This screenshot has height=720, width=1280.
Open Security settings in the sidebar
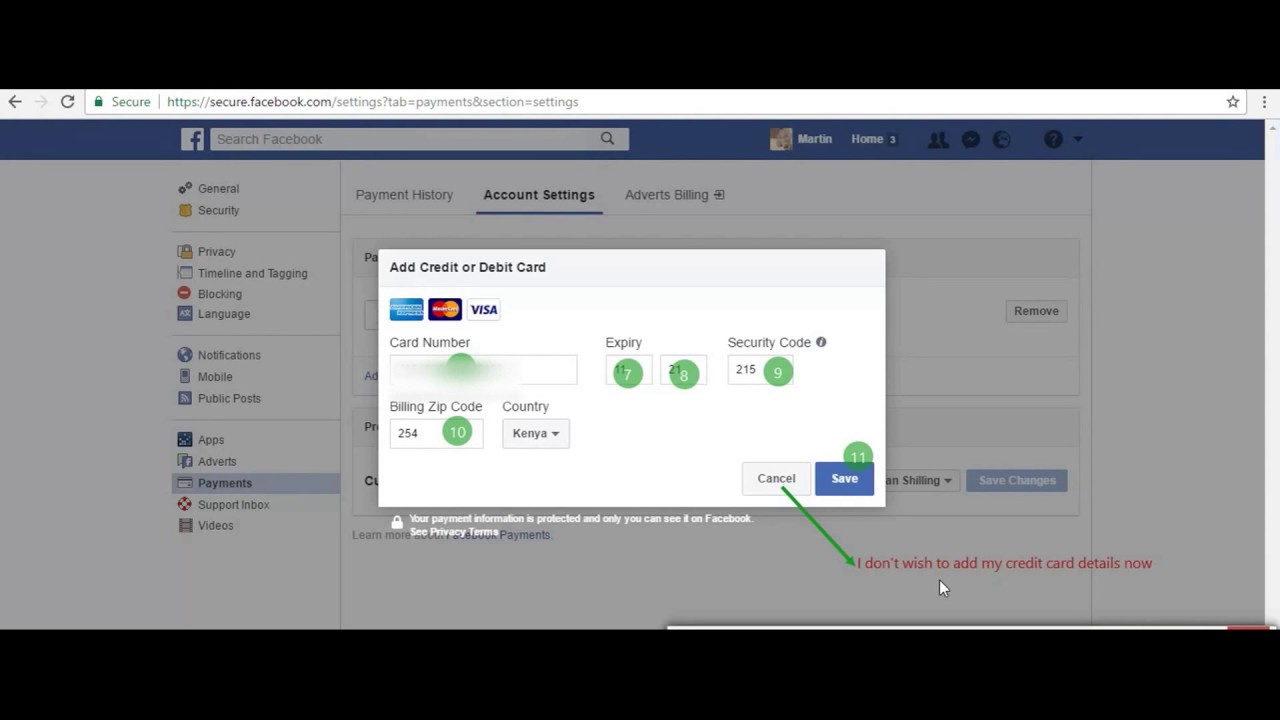pos(218,210)
